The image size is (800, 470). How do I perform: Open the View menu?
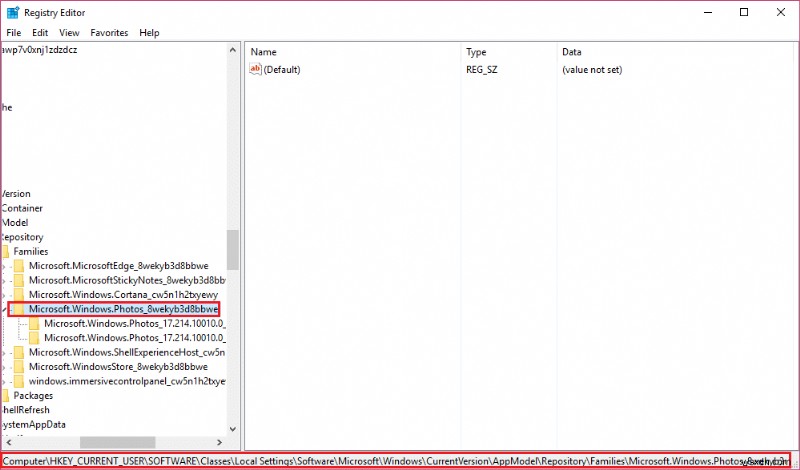pos(69,33)
